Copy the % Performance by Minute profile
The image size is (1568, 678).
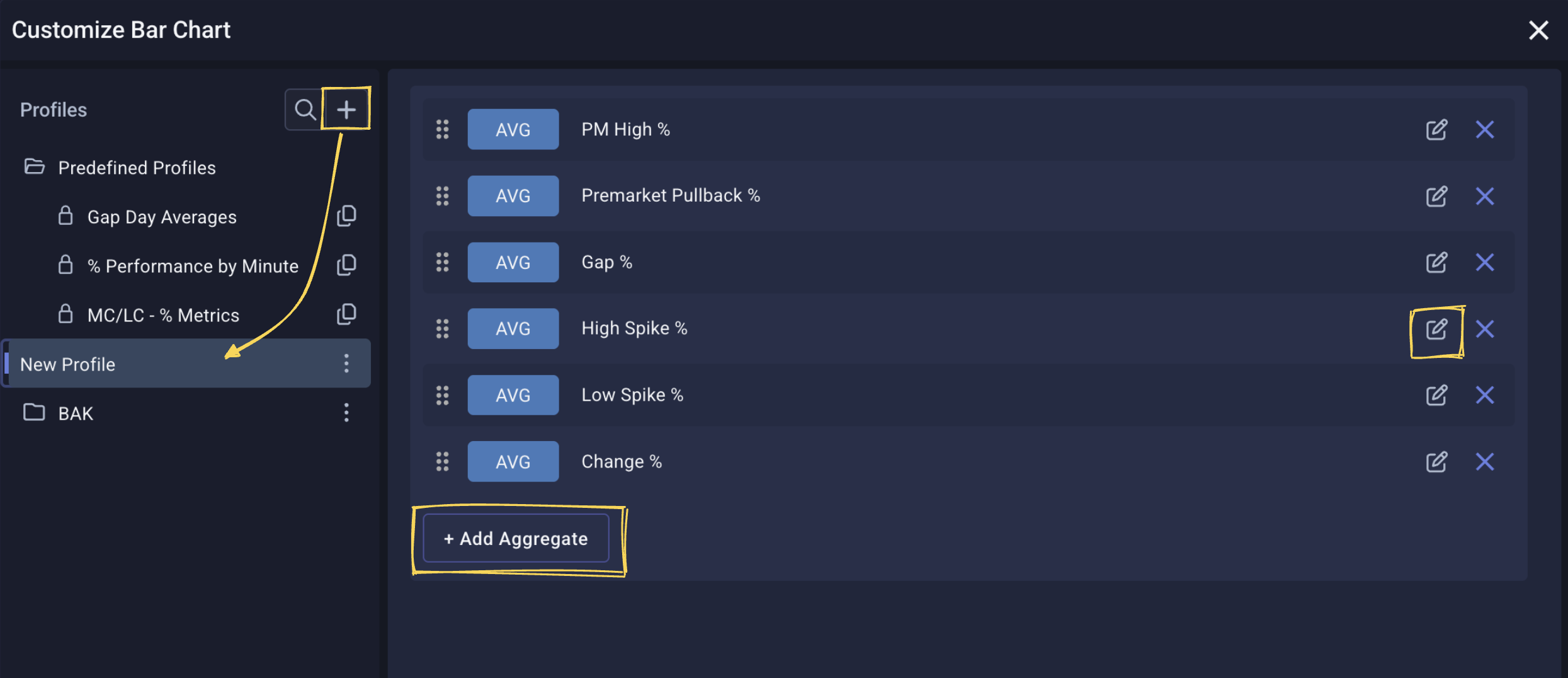[346, 265]
